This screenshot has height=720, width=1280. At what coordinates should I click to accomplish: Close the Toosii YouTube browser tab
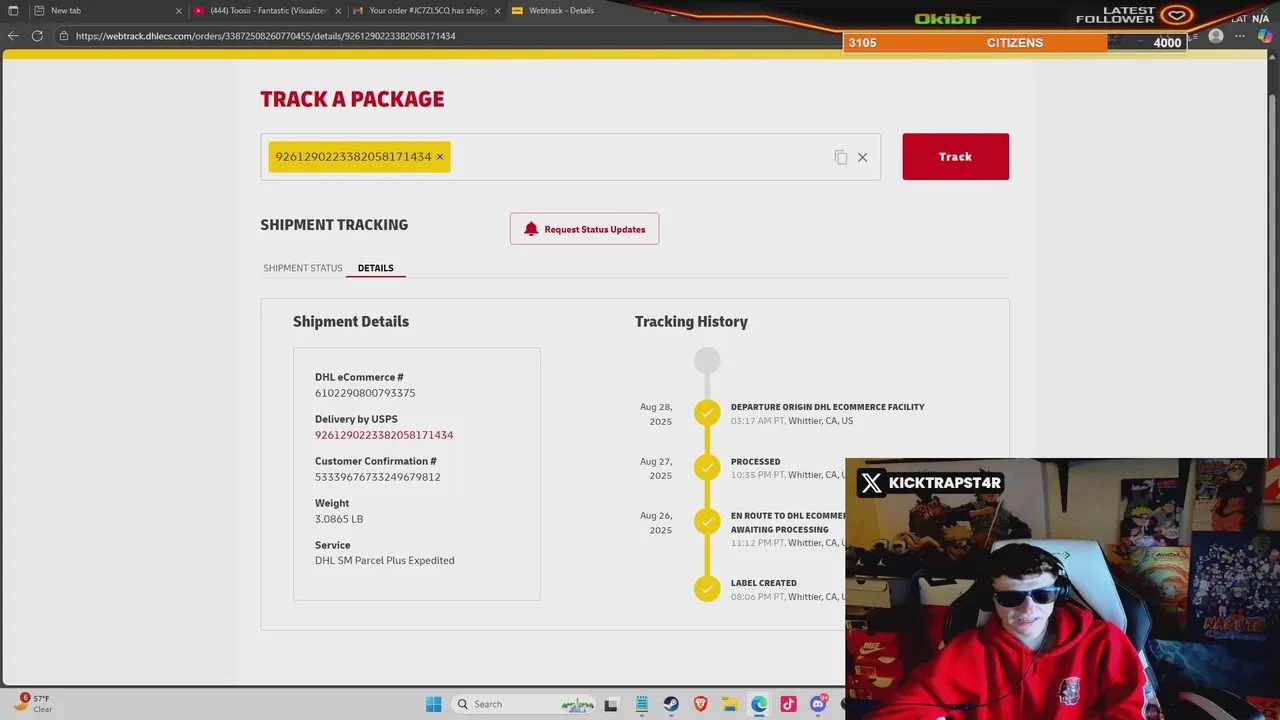point(338,11)
